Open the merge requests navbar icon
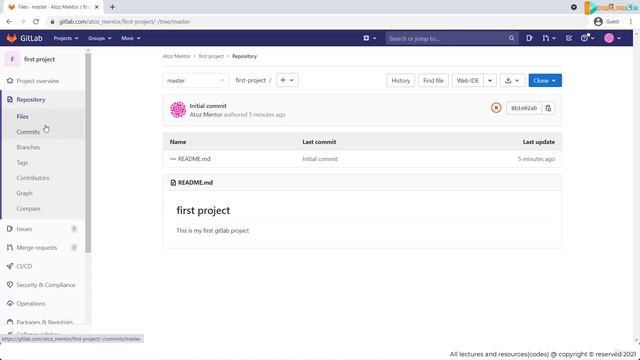Image resolution: width=640 pixels, height=360 pixels. pos(549,38)
